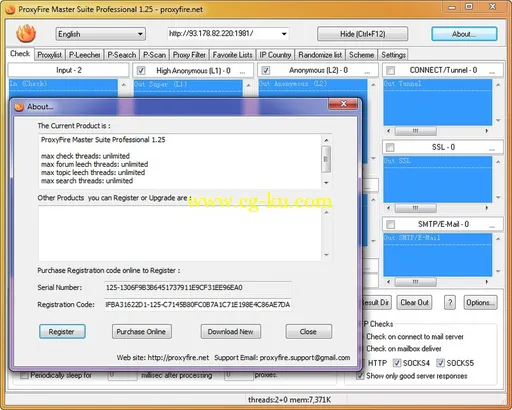This screenshot has width=512, height=410.
Task: Open the Scheme tab
Action: click(x=361, y=55)
